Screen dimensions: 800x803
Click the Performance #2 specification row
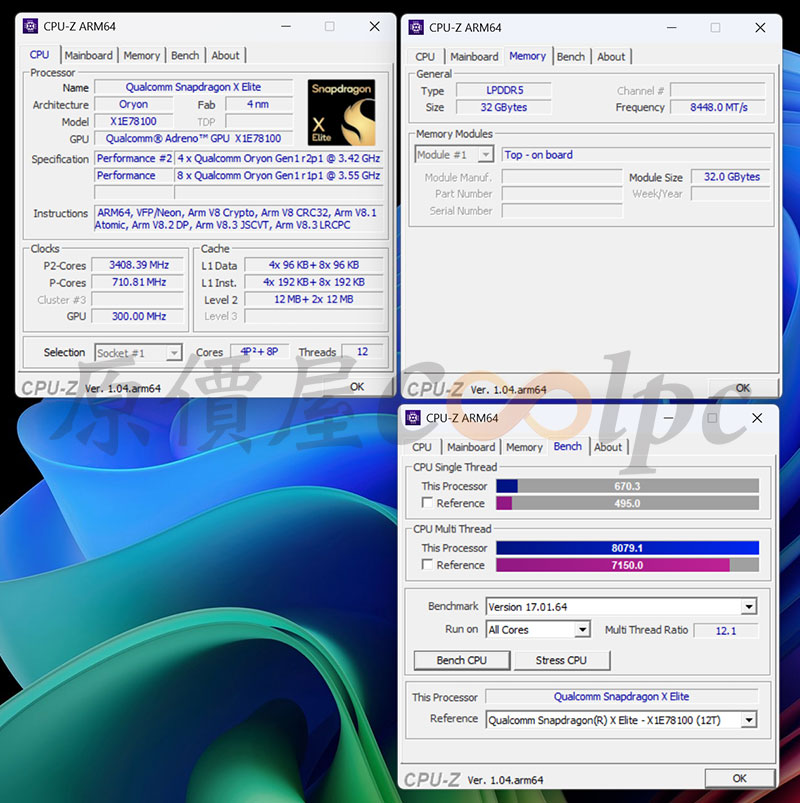coord(239,158)
